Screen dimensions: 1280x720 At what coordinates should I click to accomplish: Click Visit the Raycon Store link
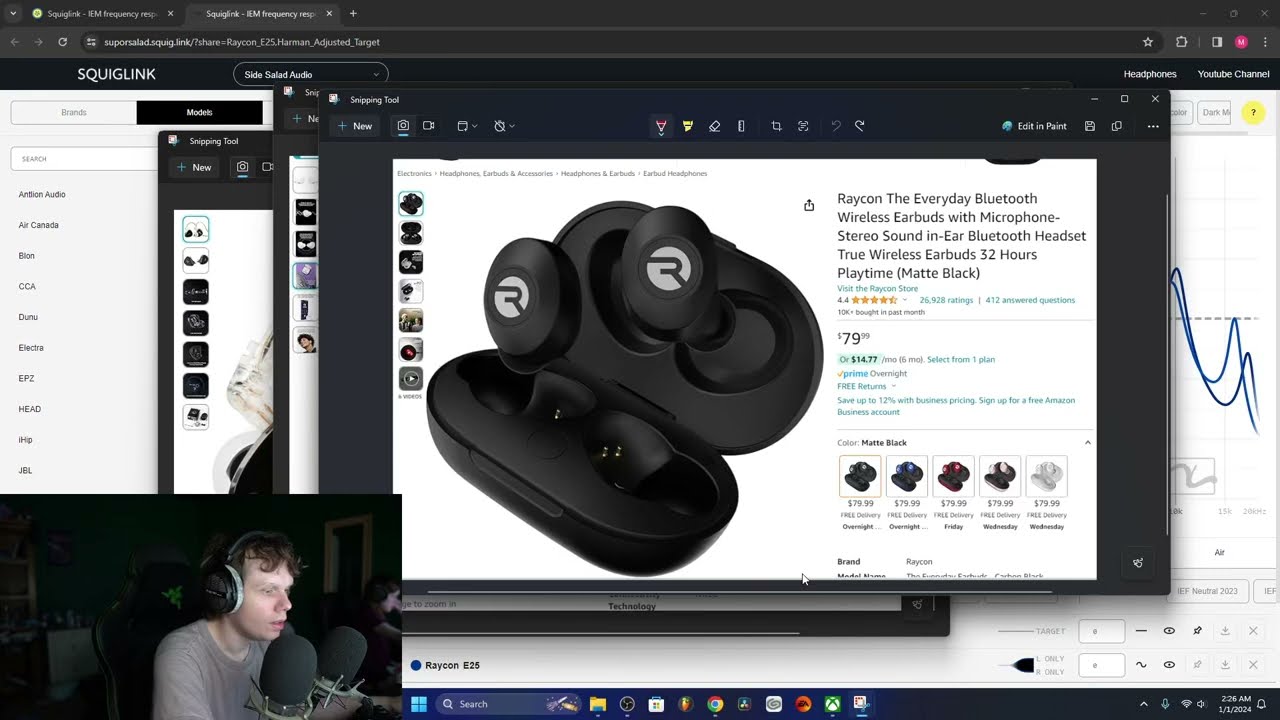(877, 289)
